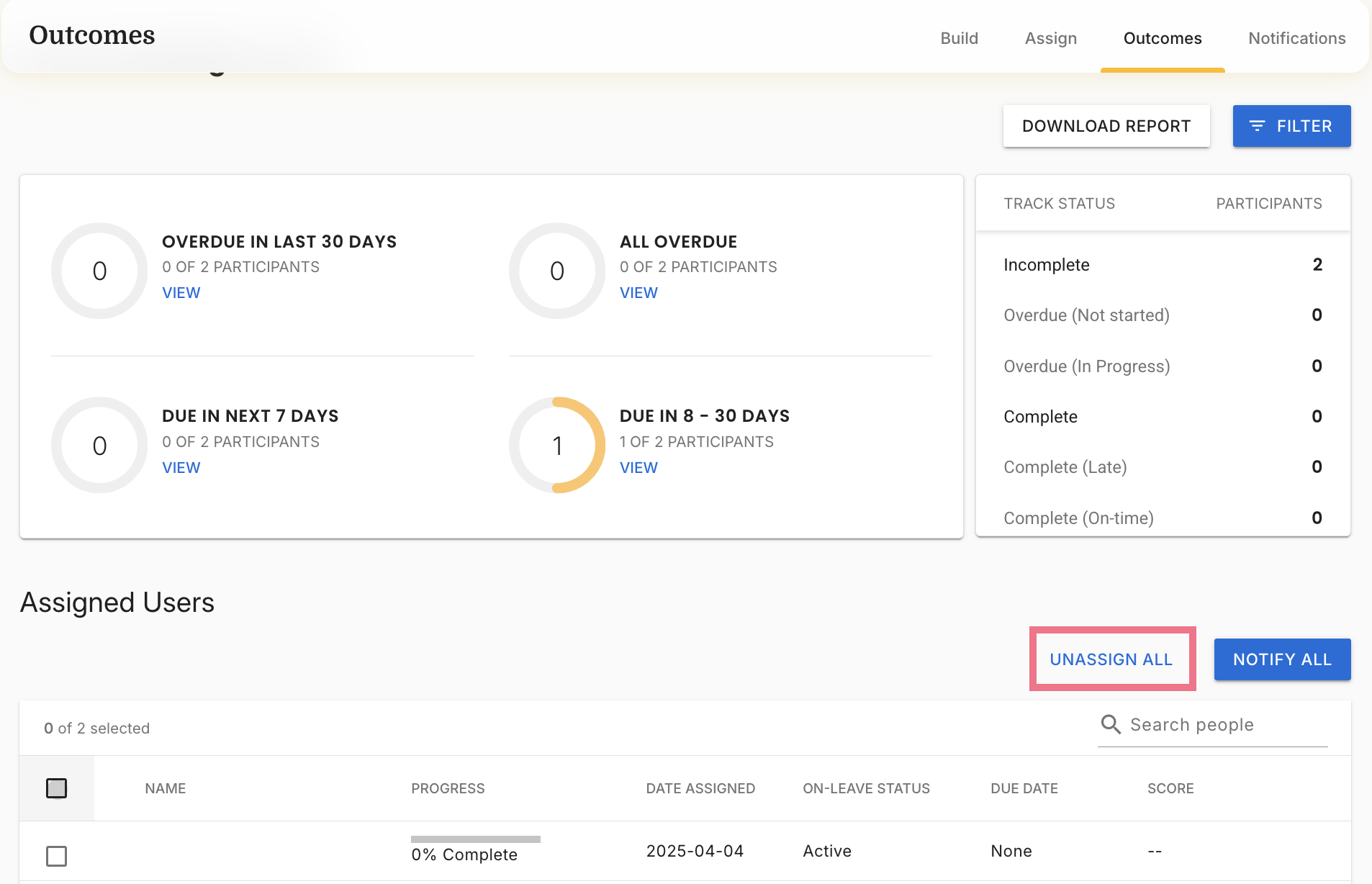This screenshot has height=884, width=1372.
Task: Go to the Notifications tab
Action: coord(1296,38)
